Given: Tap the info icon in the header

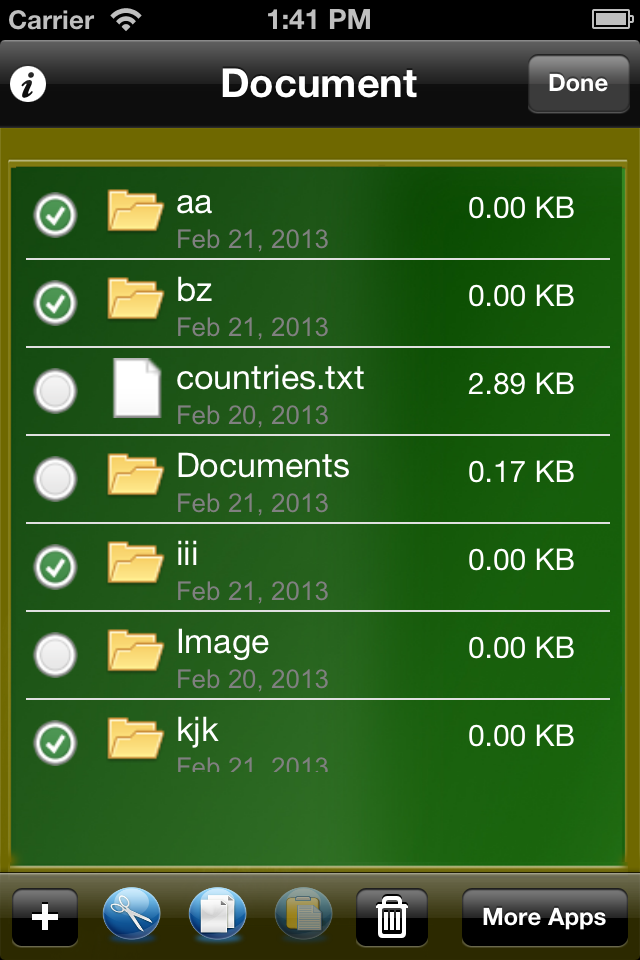Looking at the screenshot, I should [28, 84].
